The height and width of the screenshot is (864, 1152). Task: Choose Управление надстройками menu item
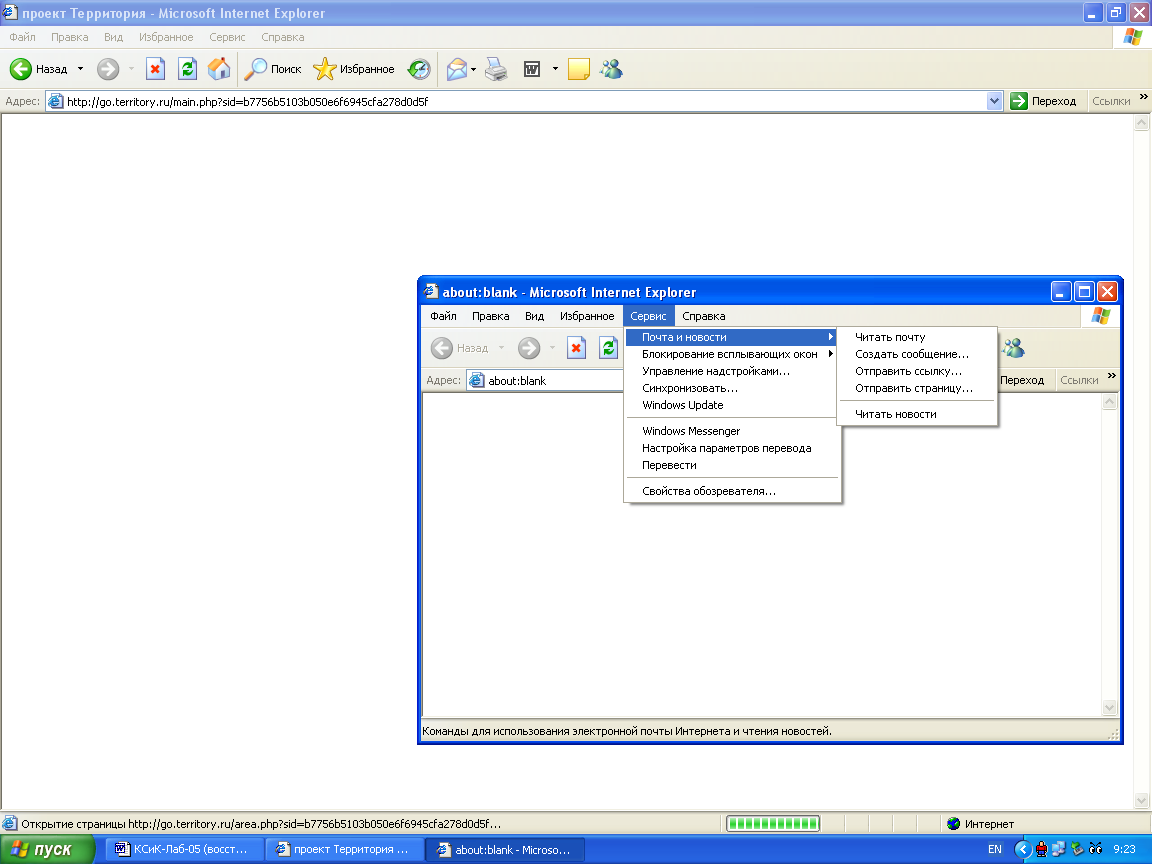tap(732, 371)
